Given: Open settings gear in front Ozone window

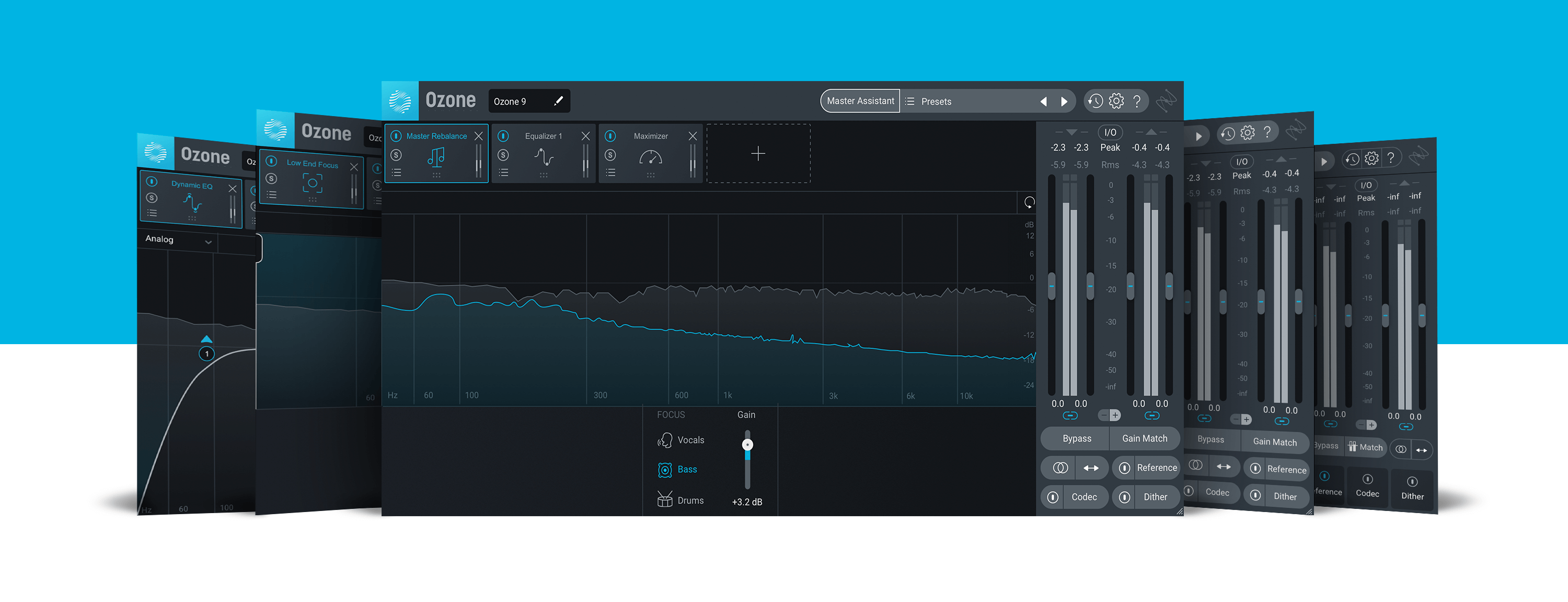Looking at the screenshot, I should point(1116,101).
